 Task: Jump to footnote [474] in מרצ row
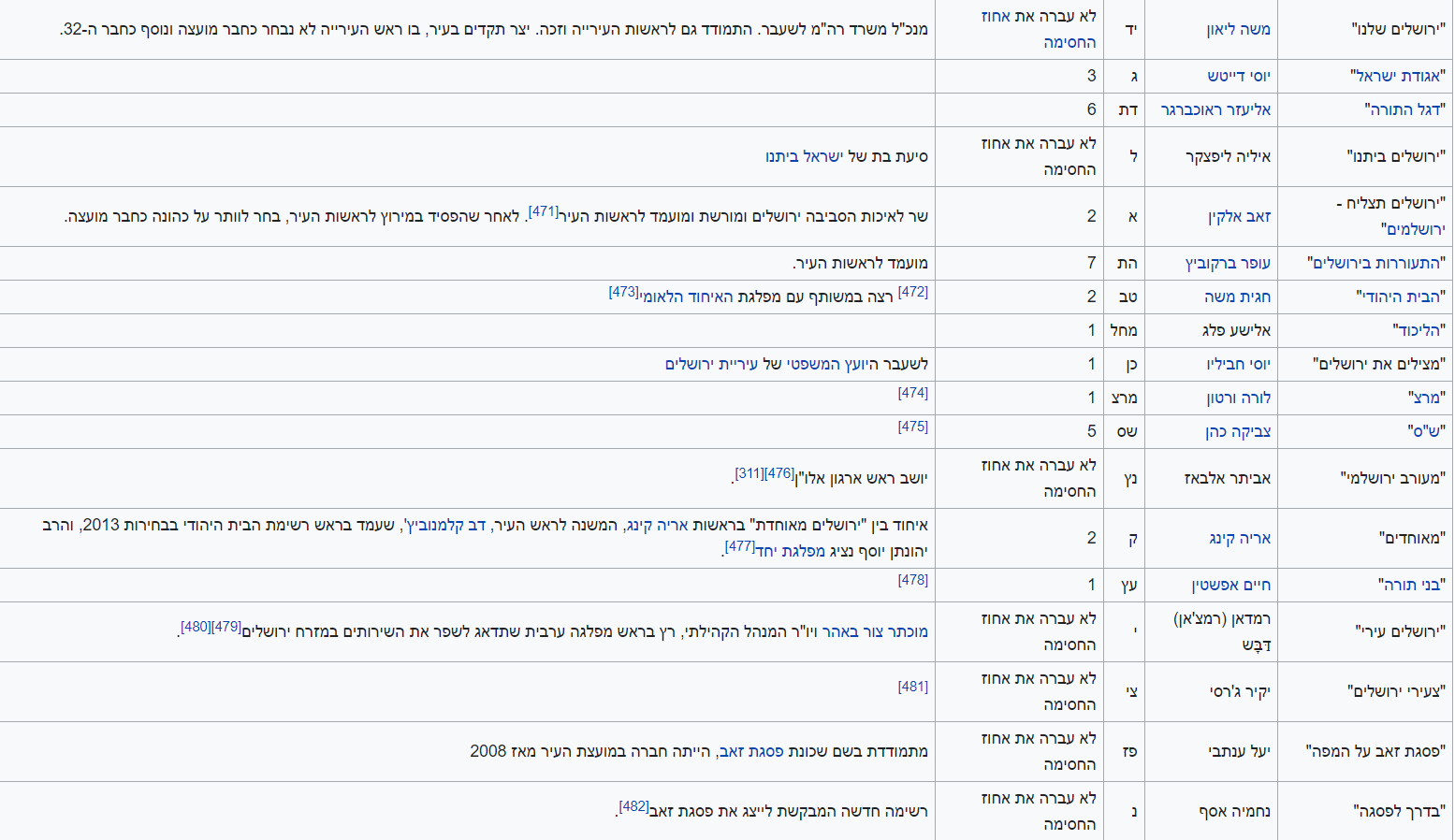click(912, 393)
